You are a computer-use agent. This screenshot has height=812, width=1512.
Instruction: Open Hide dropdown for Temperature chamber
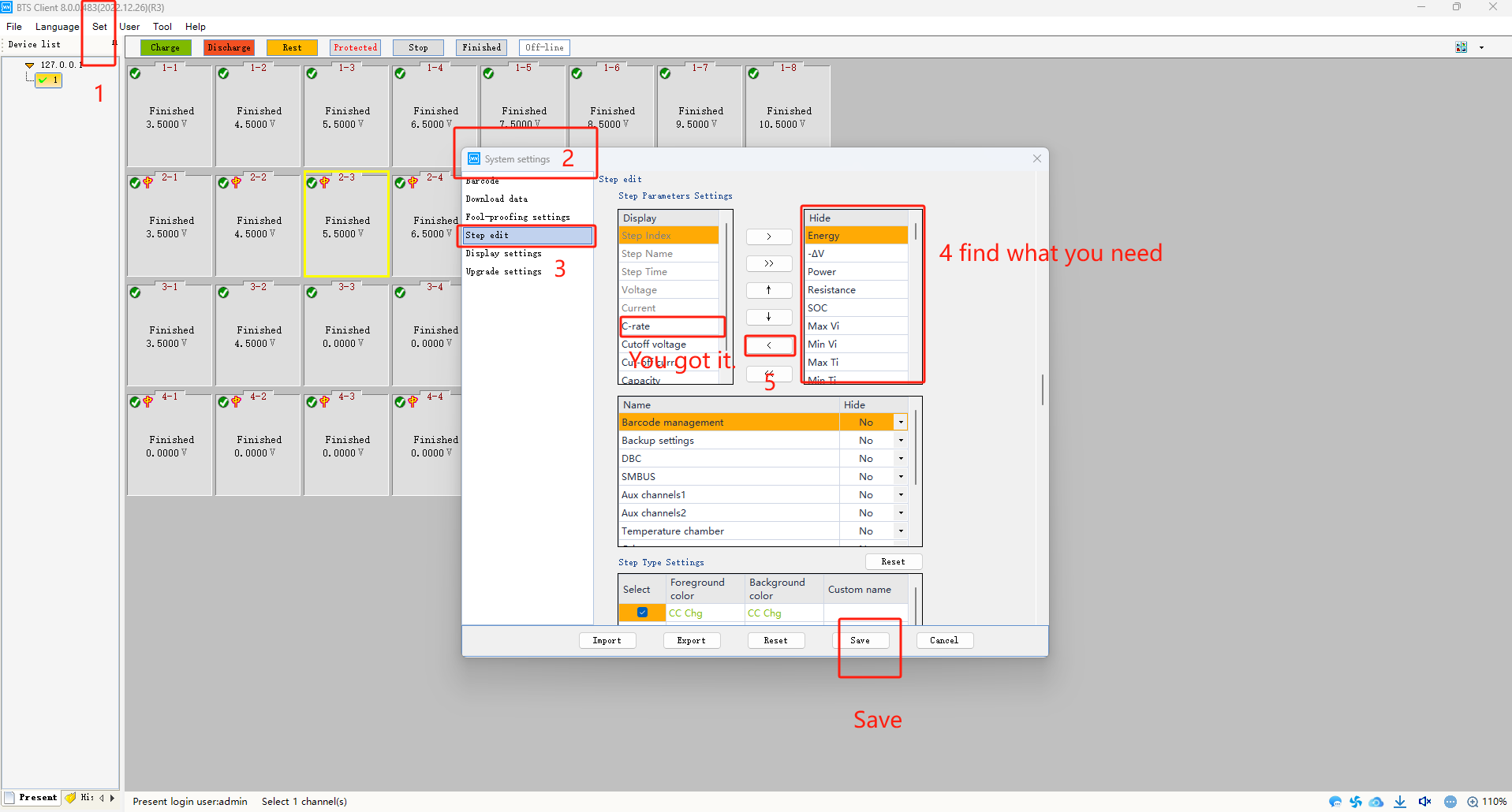[x=901, y=531]
